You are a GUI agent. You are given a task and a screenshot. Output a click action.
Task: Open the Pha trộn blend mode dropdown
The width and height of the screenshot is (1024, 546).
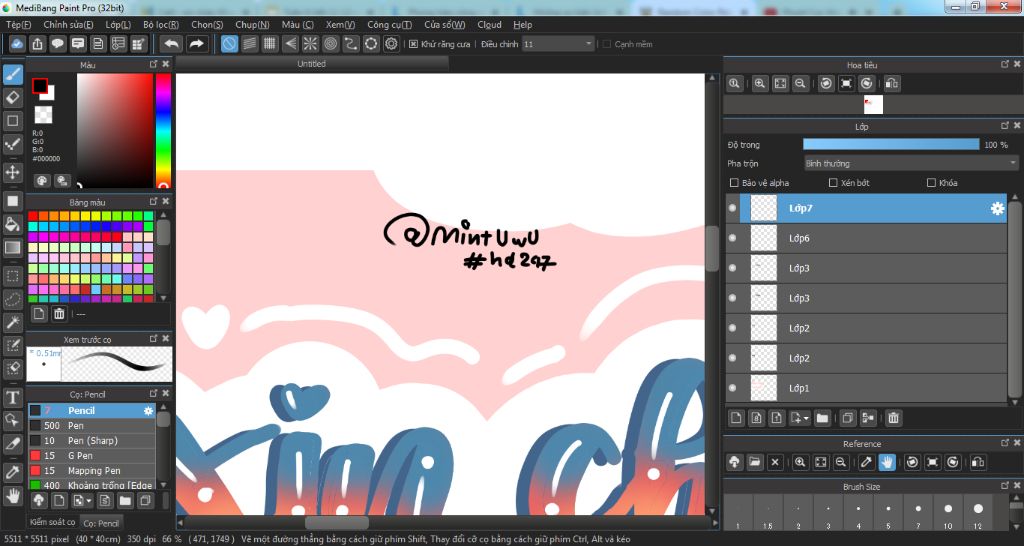click(x=911, y=163)
